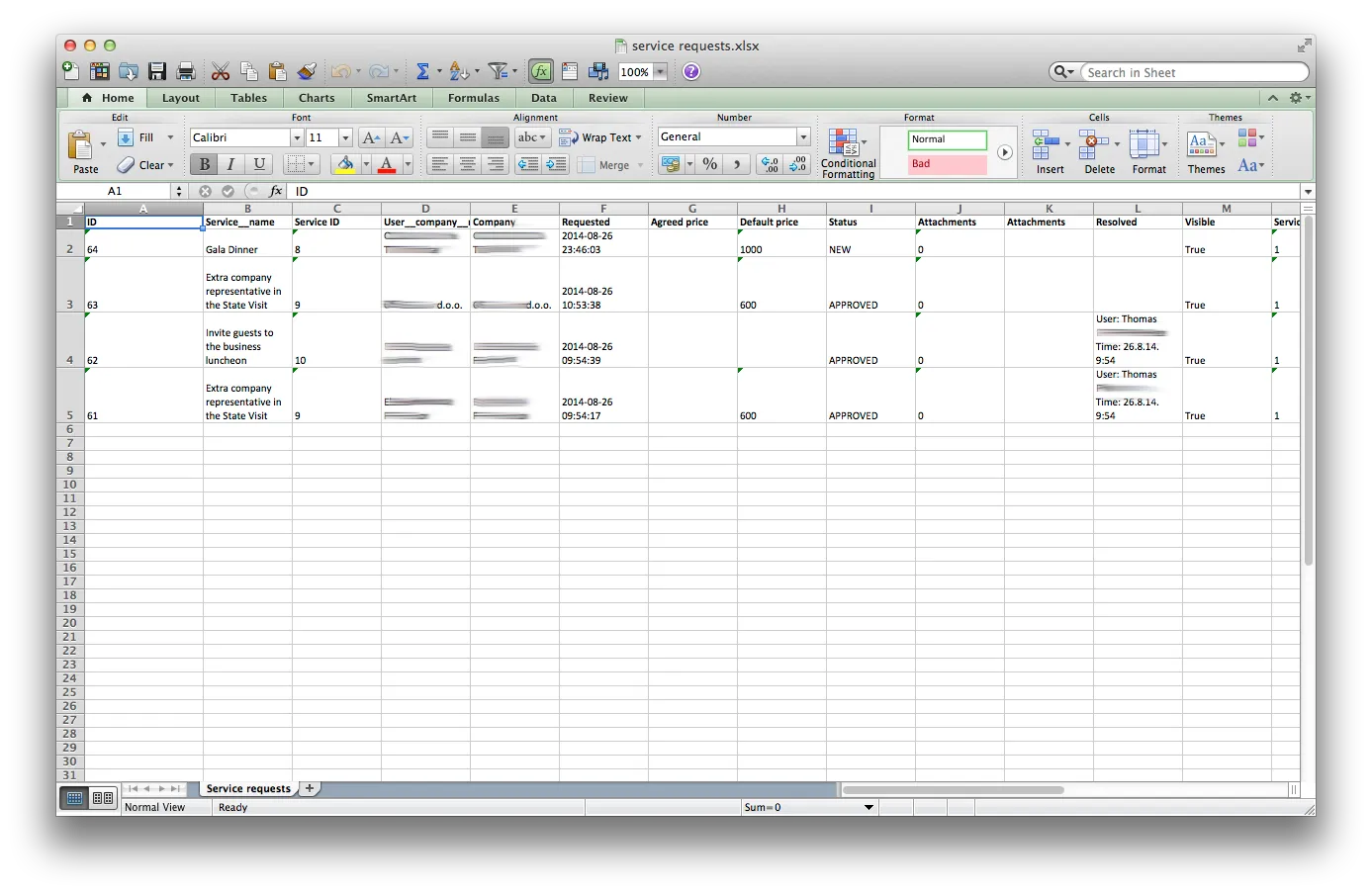
Task: Click the Paste clipboard icon in the toolbar
Action: 278,70
